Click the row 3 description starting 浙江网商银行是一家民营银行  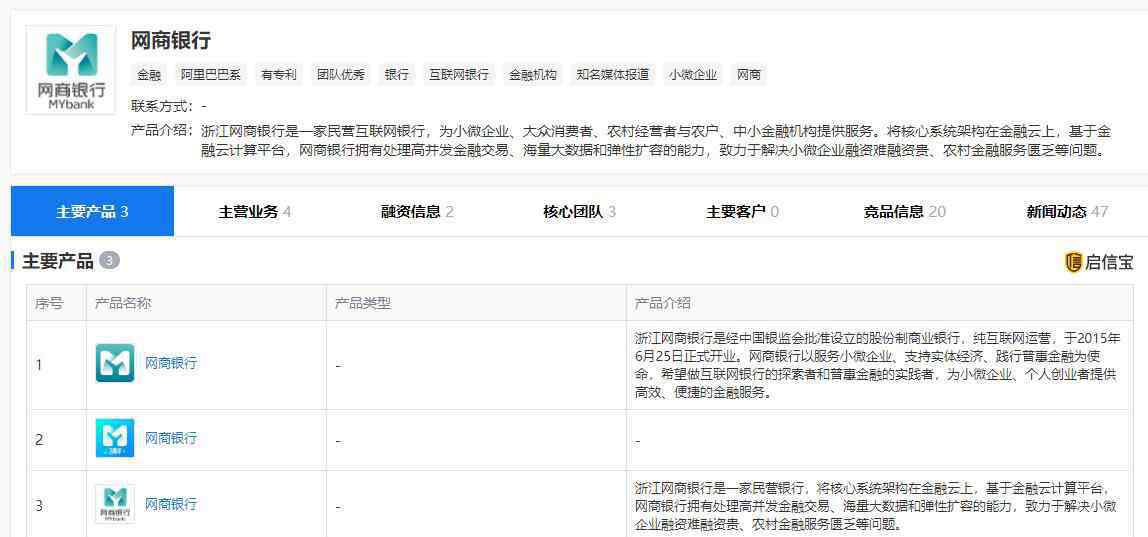(875, 506)
